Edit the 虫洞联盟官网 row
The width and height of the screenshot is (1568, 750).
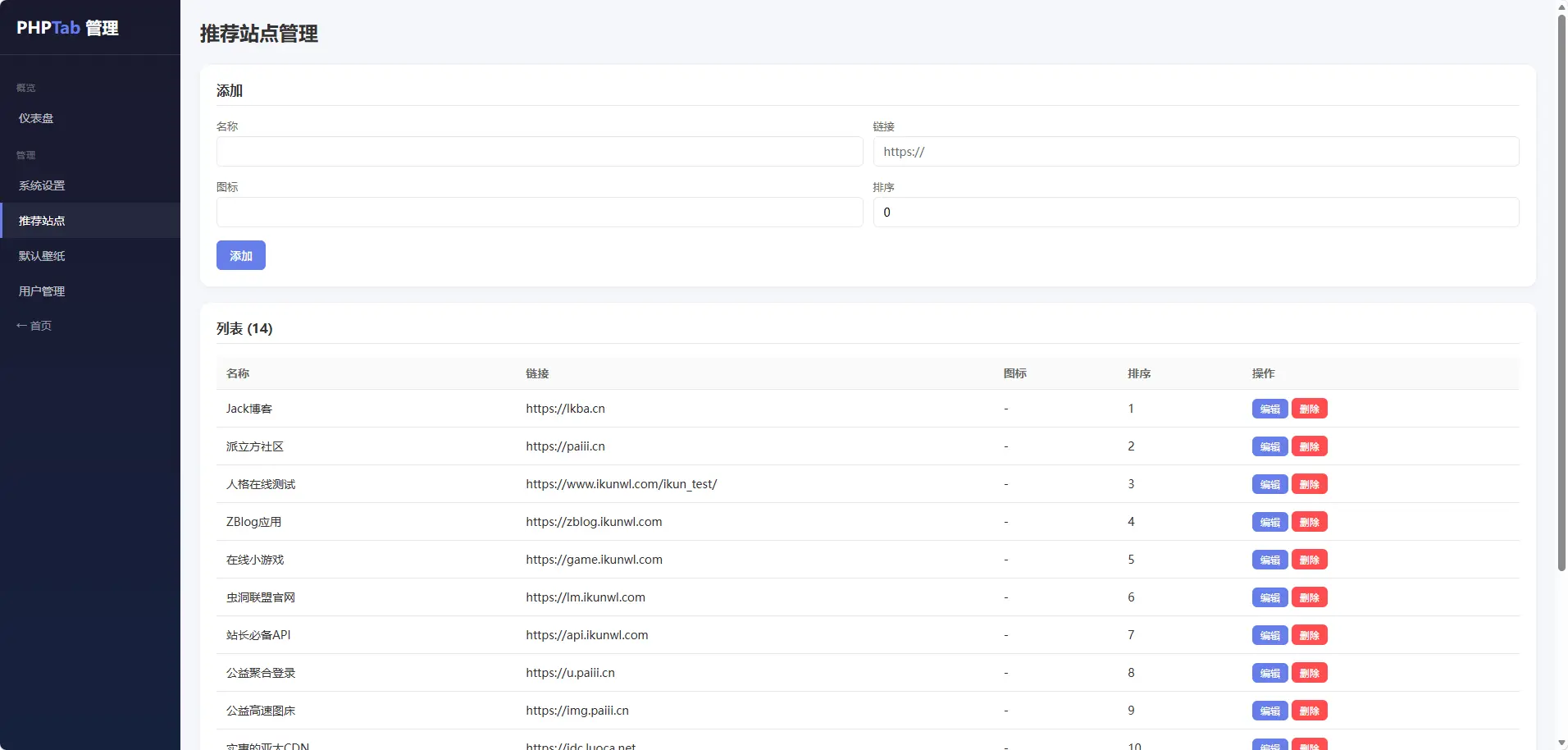pos(1269,597)
